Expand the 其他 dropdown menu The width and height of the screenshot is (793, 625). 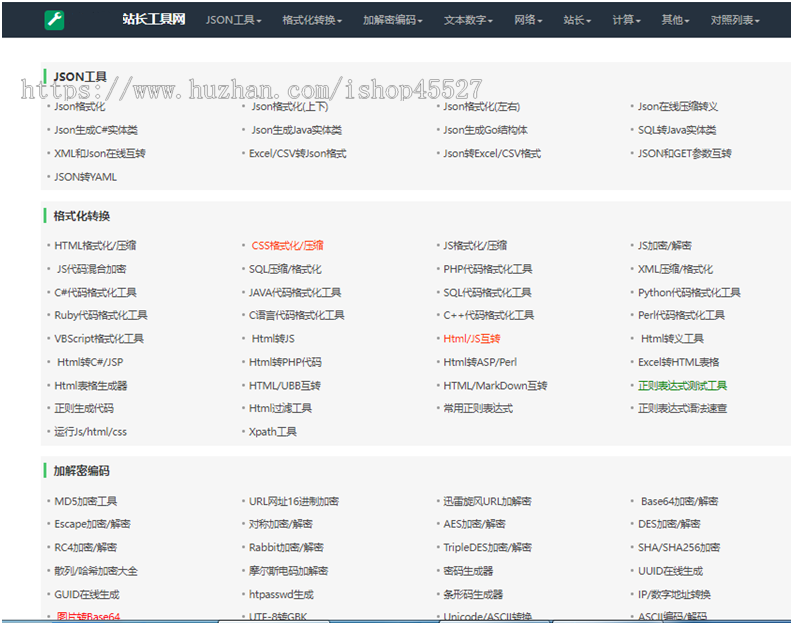coord(675,20)
